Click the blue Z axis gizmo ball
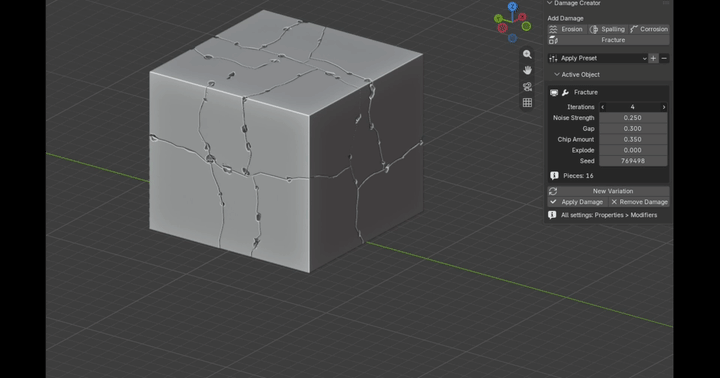Image resolution: width=720 pixels, height=378 pixels. click(x=512, y=6)
